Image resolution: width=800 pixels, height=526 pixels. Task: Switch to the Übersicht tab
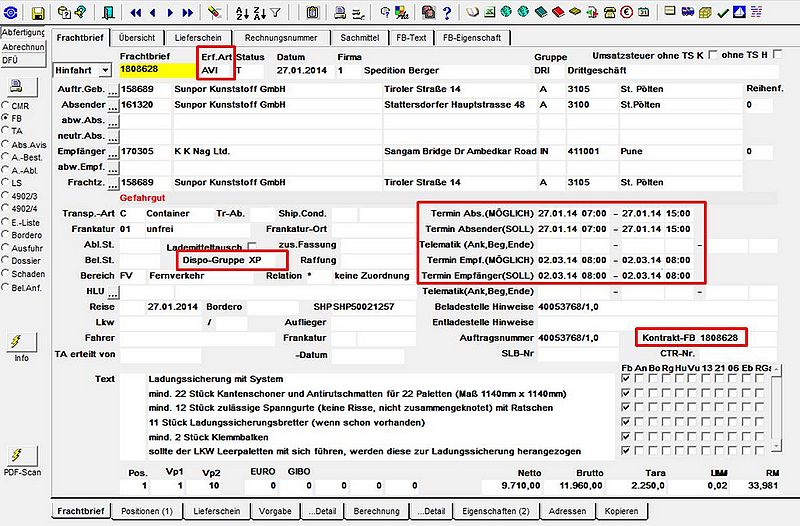tap(137, 38)
